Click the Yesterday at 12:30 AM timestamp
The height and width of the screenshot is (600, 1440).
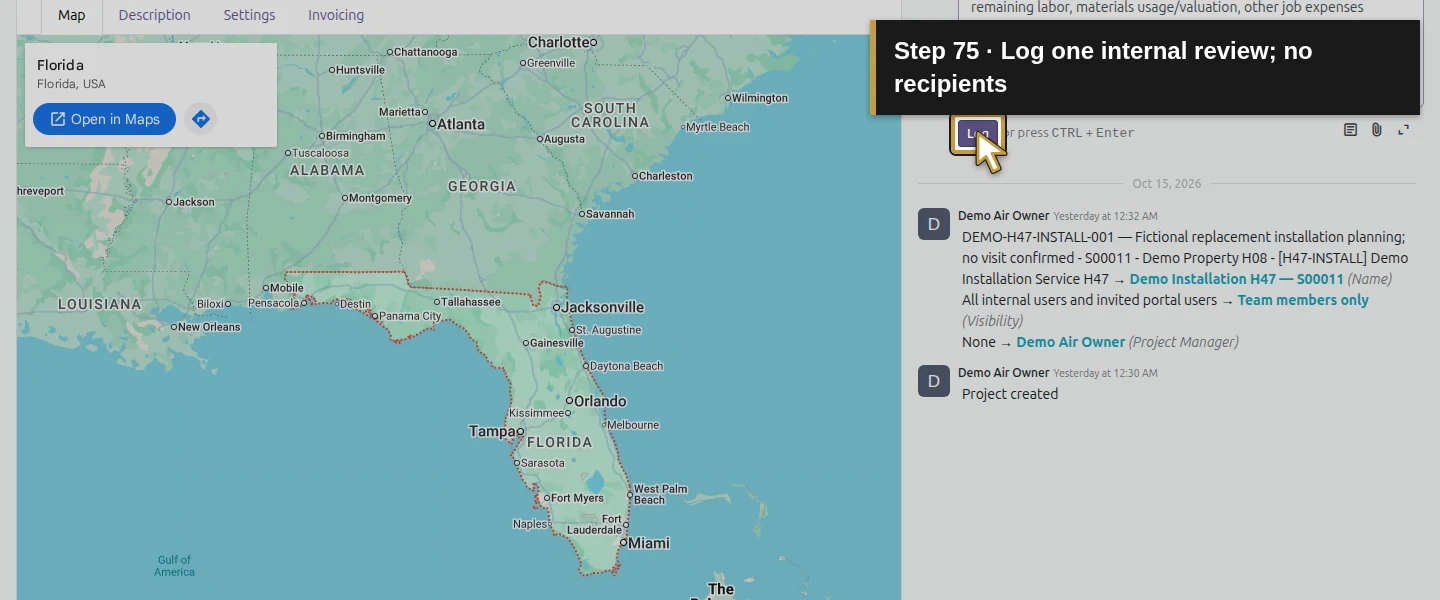[1105, 373]
